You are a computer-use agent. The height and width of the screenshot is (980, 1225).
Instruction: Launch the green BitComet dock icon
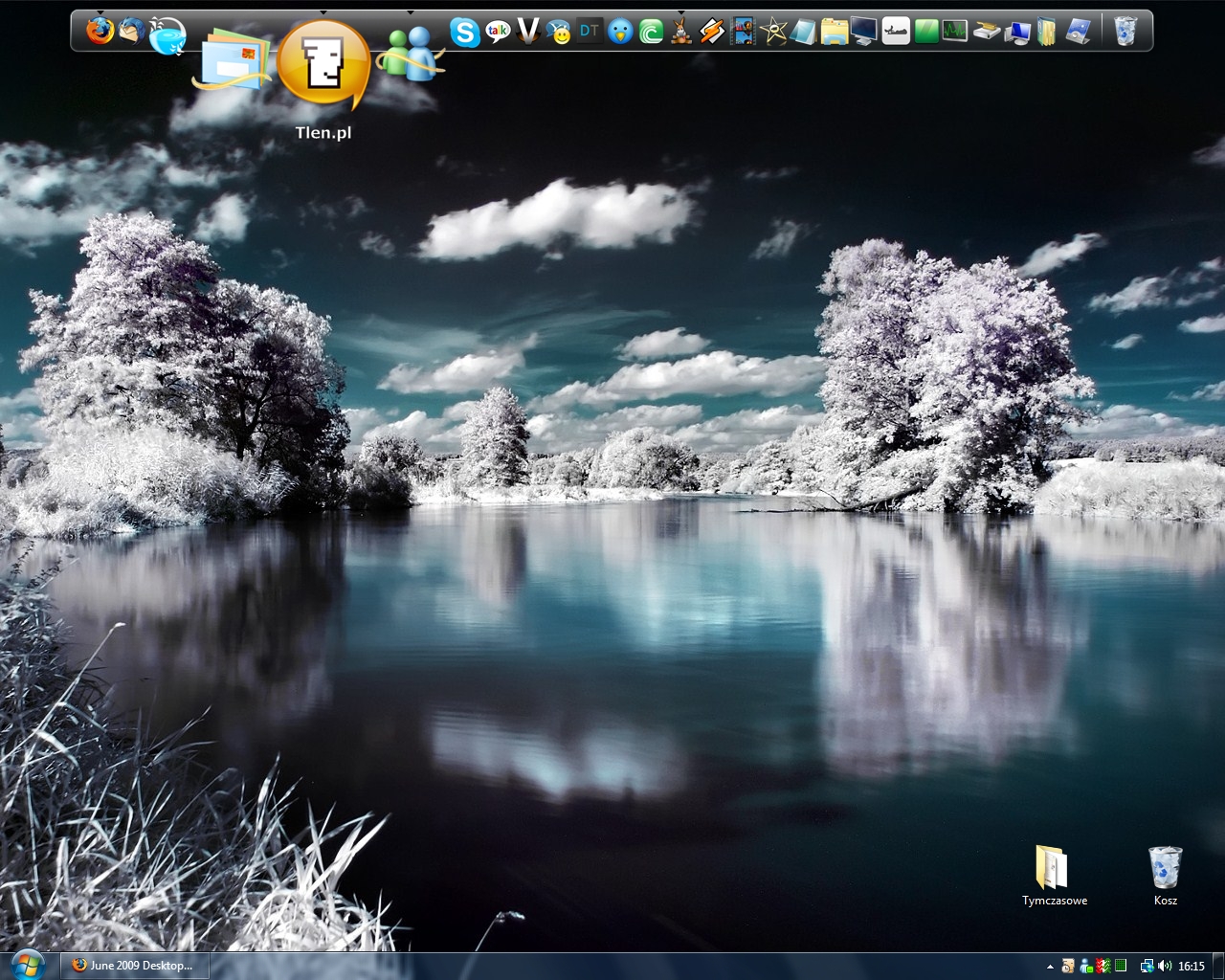[652, 33]
